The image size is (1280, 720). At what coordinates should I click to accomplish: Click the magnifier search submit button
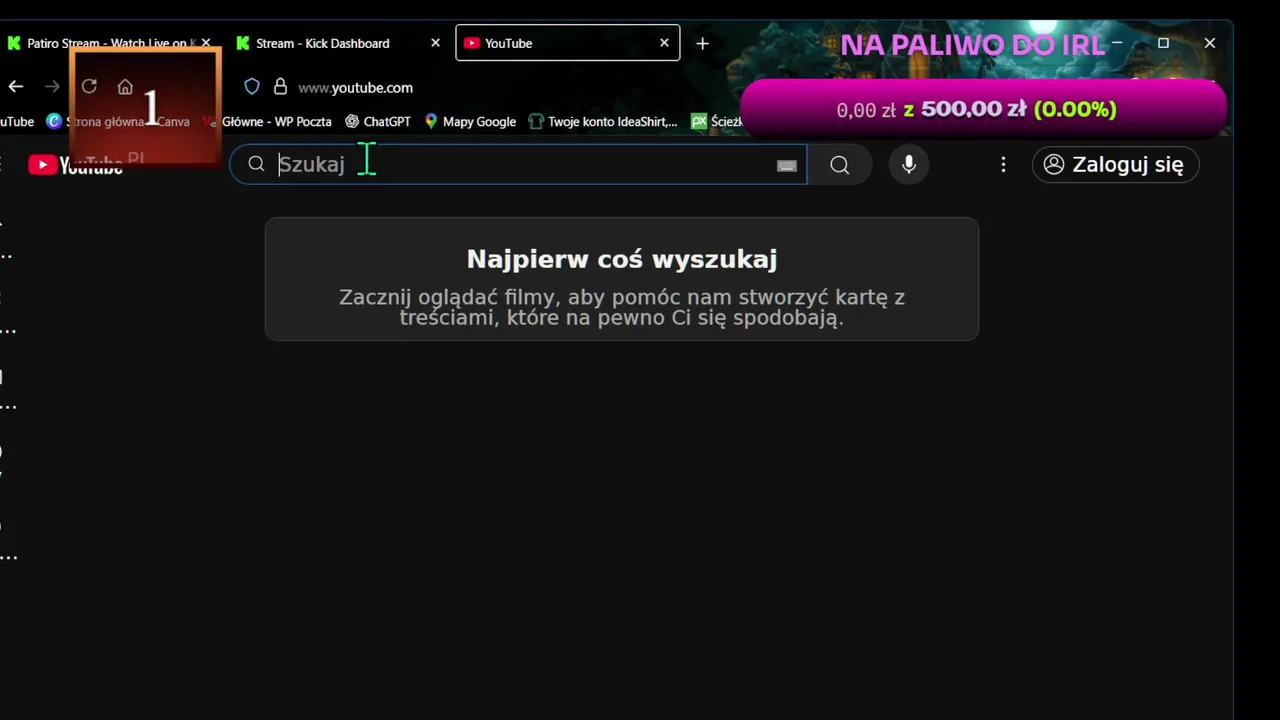click(840, 165)
